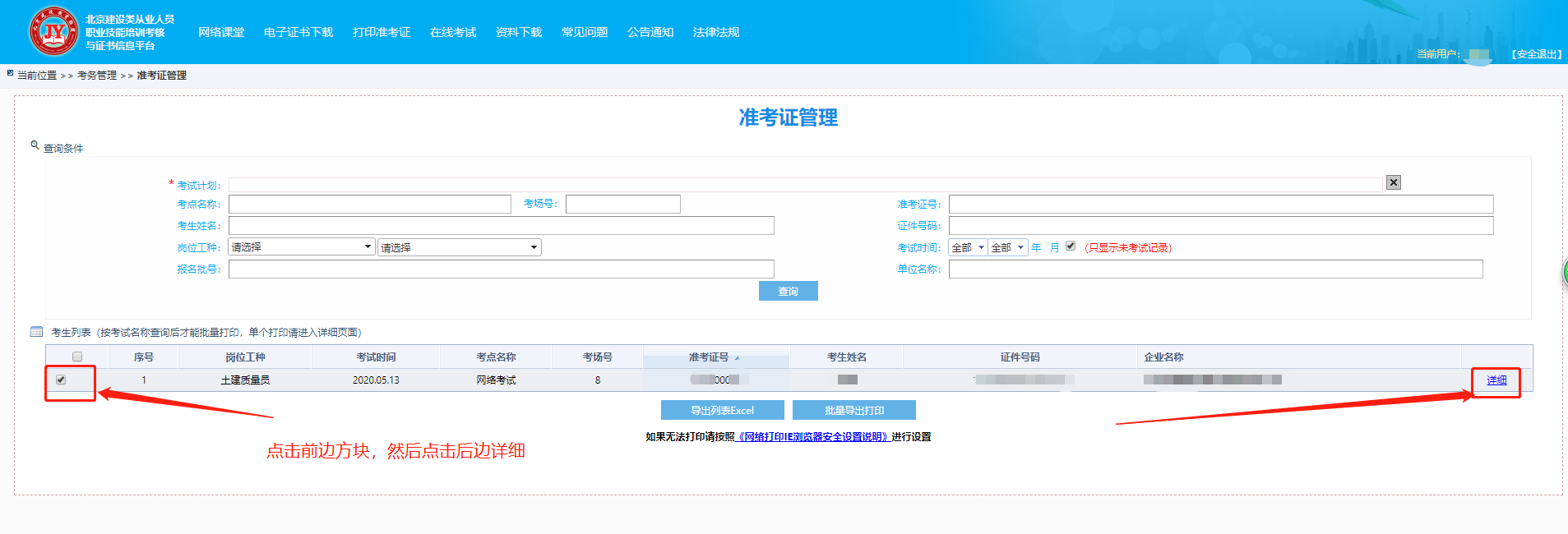Toggle the 只显示未考试记录 checkbox
1568x534 pixels.
1071,246
